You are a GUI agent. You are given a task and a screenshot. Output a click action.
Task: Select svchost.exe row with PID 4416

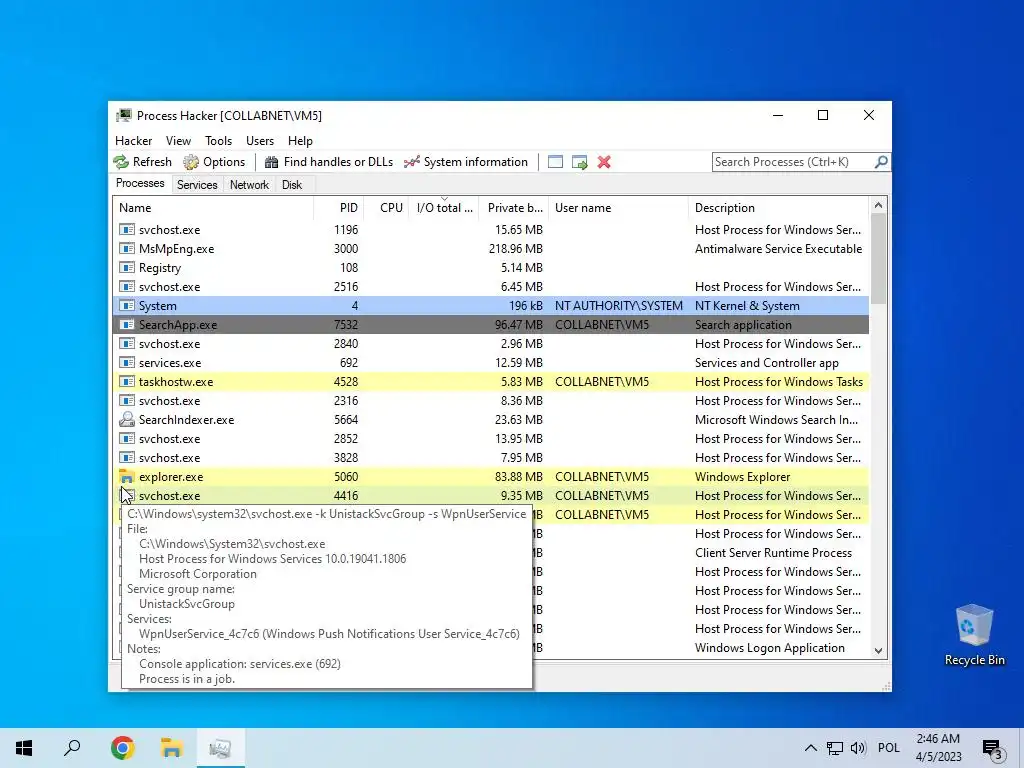click(x=491, y=496)
